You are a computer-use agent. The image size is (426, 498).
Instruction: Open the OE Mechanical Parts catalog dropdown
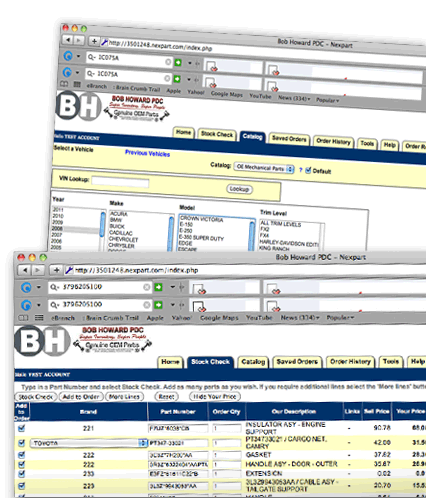[x=264, y=168]
